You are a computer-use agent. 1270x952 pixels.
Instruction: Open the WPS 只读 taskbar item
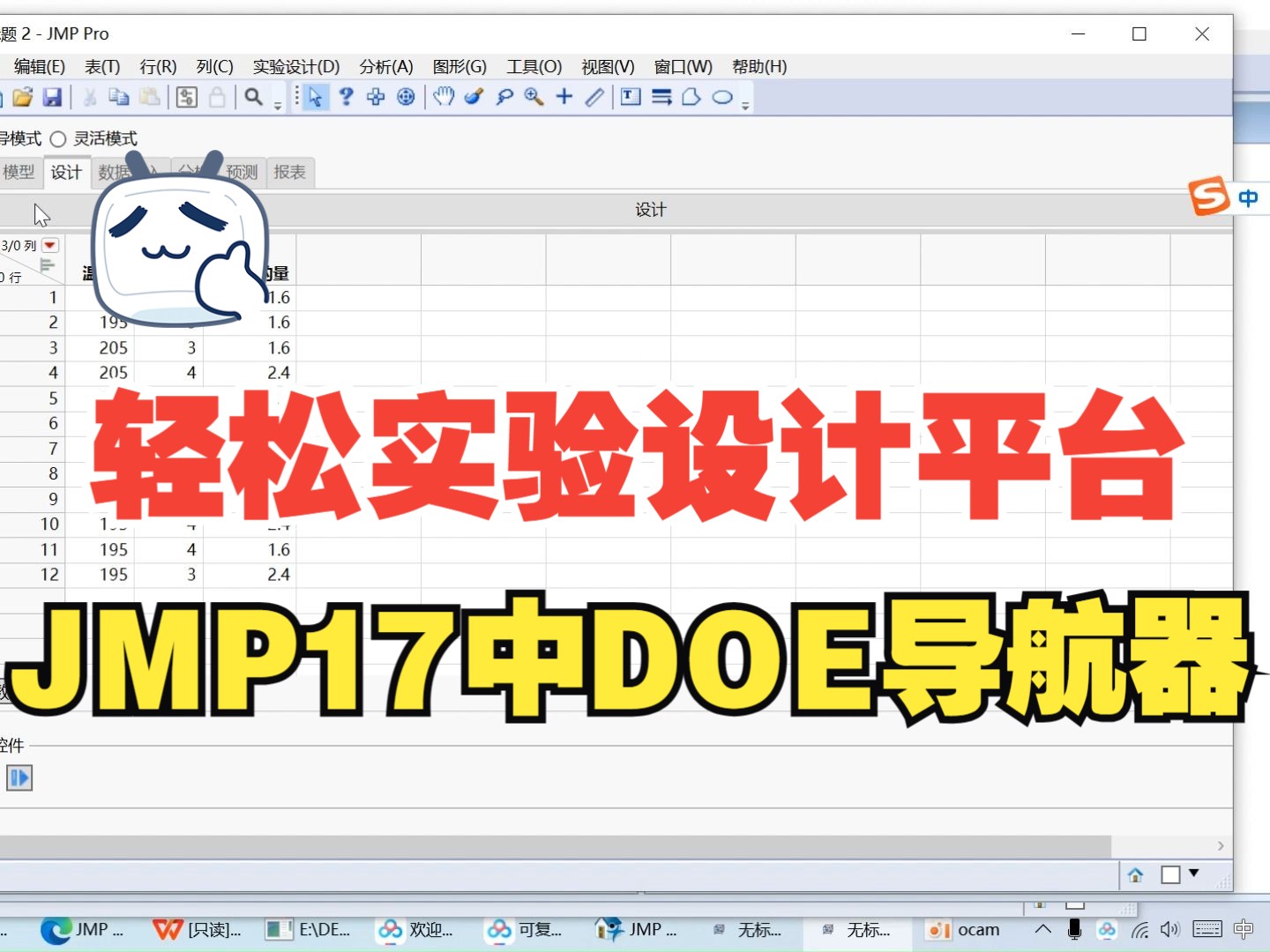[197, 930]
